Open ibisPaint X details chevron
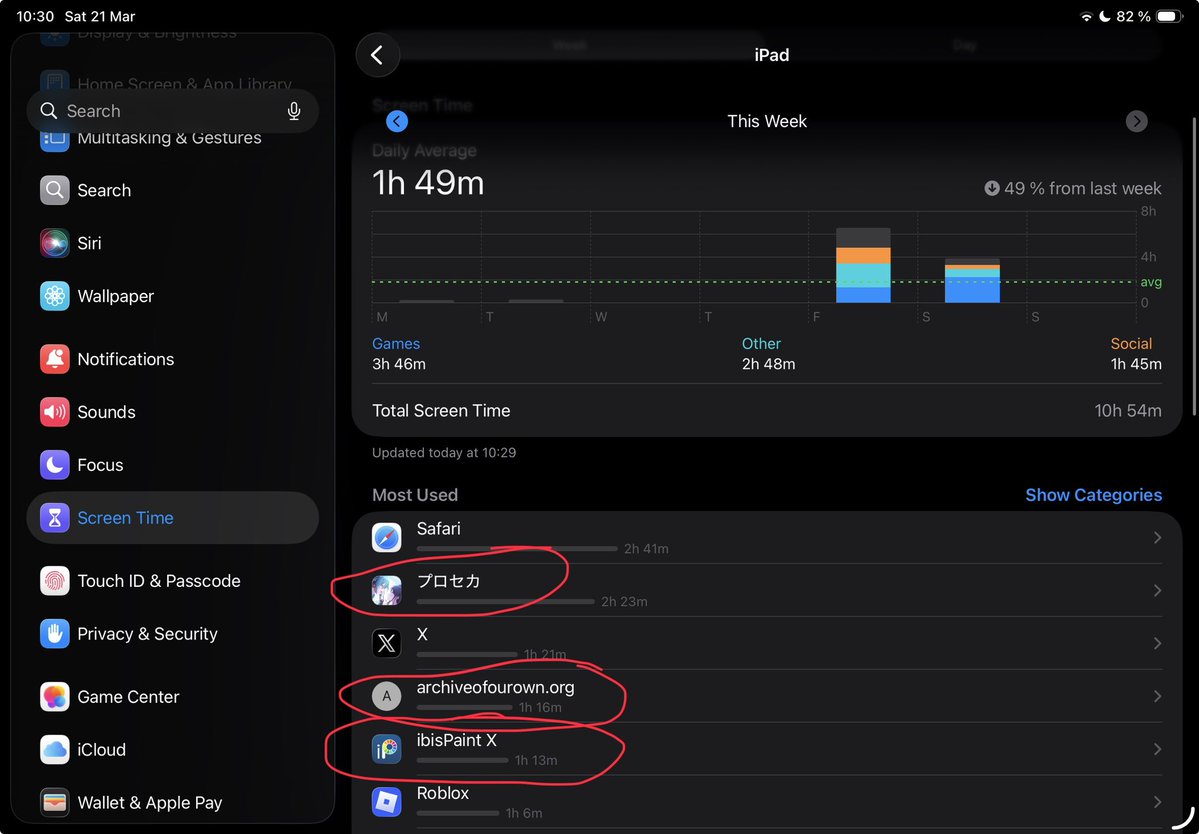 click(1157, 749)
